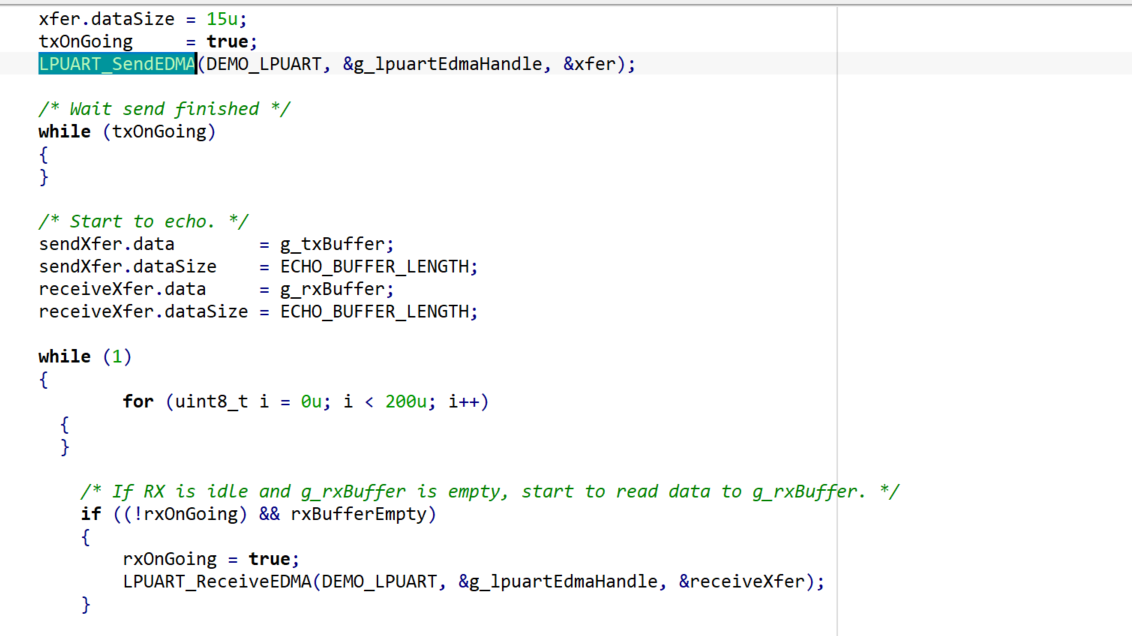This screenshot has width=1132, height=636.
Task: Click the 'while (1)' statement
Action: click(85, 357)
